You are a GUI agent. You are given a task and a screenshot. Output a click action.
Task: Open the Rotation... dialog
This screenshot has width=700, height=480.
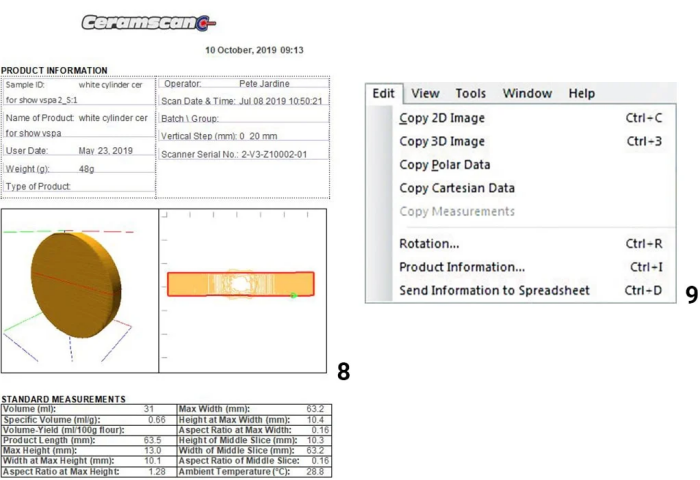pos(429,243)
